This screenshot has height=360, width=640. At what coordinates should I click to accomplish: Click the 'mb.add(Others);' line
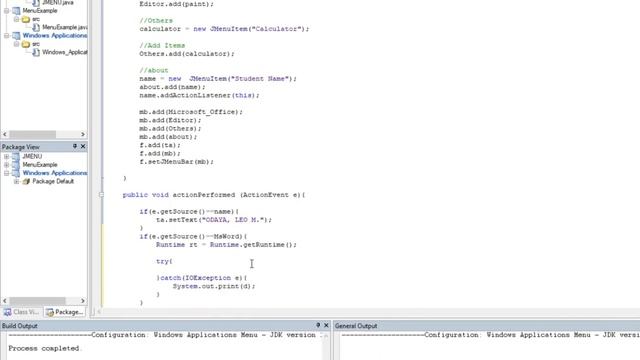click(x=170, y=129)
